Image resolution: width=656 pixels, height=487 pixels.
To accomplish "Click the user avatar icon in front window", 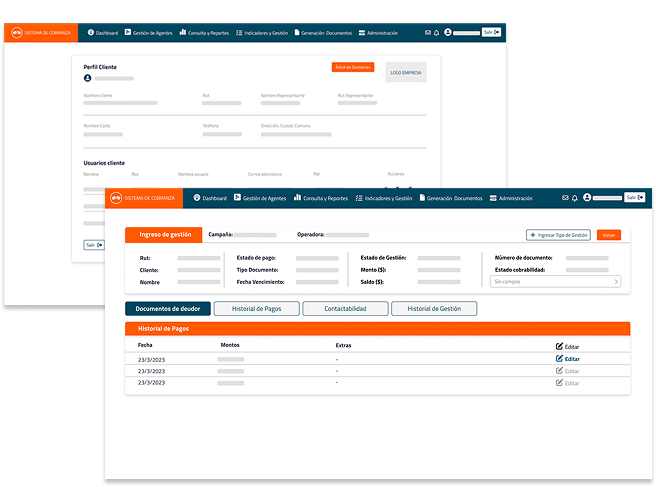I will [586, 198].
